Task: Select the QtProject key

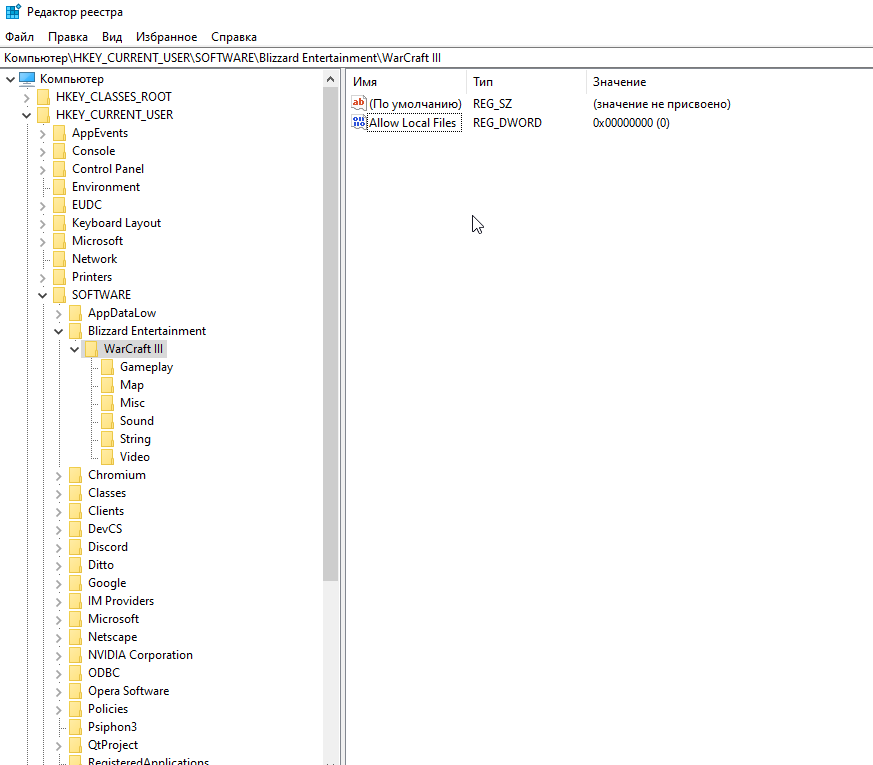Action: [113, 745]
